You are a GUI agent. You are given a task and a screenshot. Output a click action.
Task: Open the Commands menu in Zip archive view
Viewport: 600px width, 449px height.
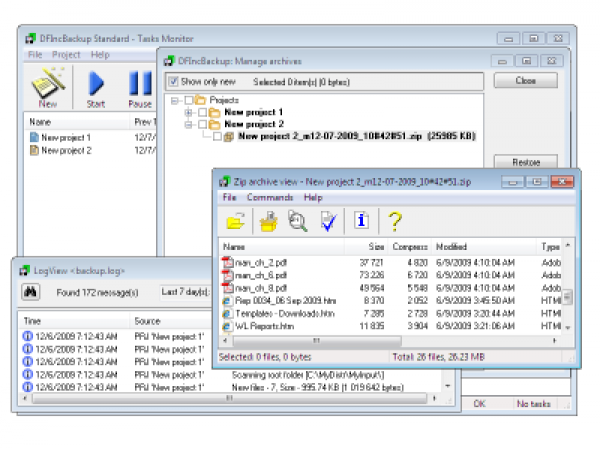pyautogui.click(x=270, y=198)
